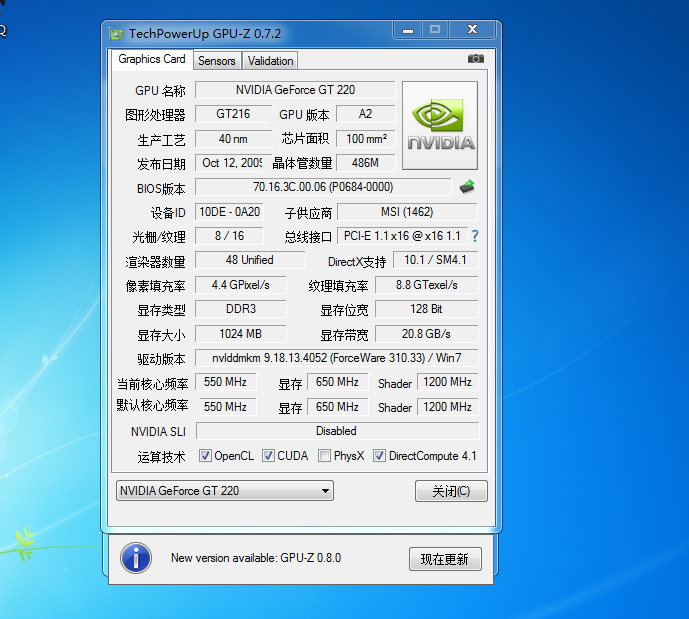Click the BIOS version field 70.16.3C.00.06

pyautogui.click(x=322, y=187)
